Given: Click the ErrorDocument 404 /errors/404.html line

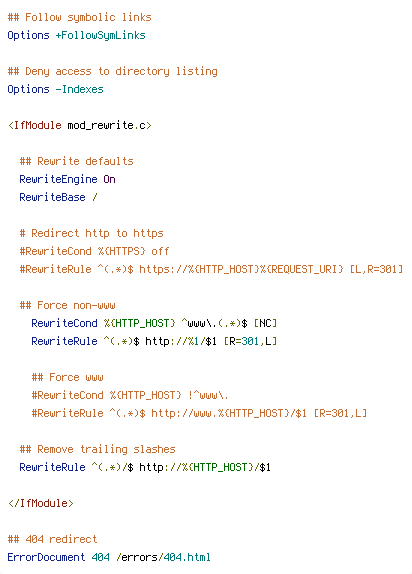Looking at the screenshot, I should [x=109, y=557].
